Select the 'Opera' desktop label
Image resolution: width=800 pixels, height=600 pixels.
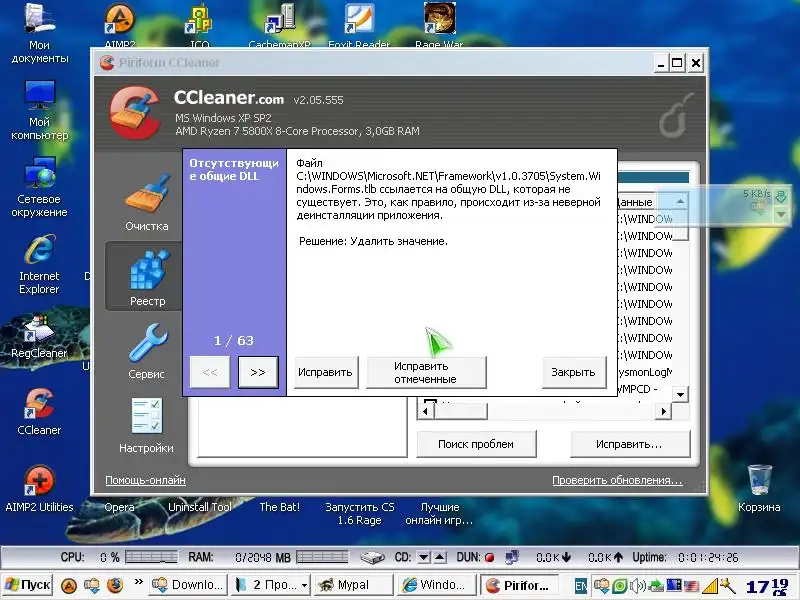coord(119,507)
